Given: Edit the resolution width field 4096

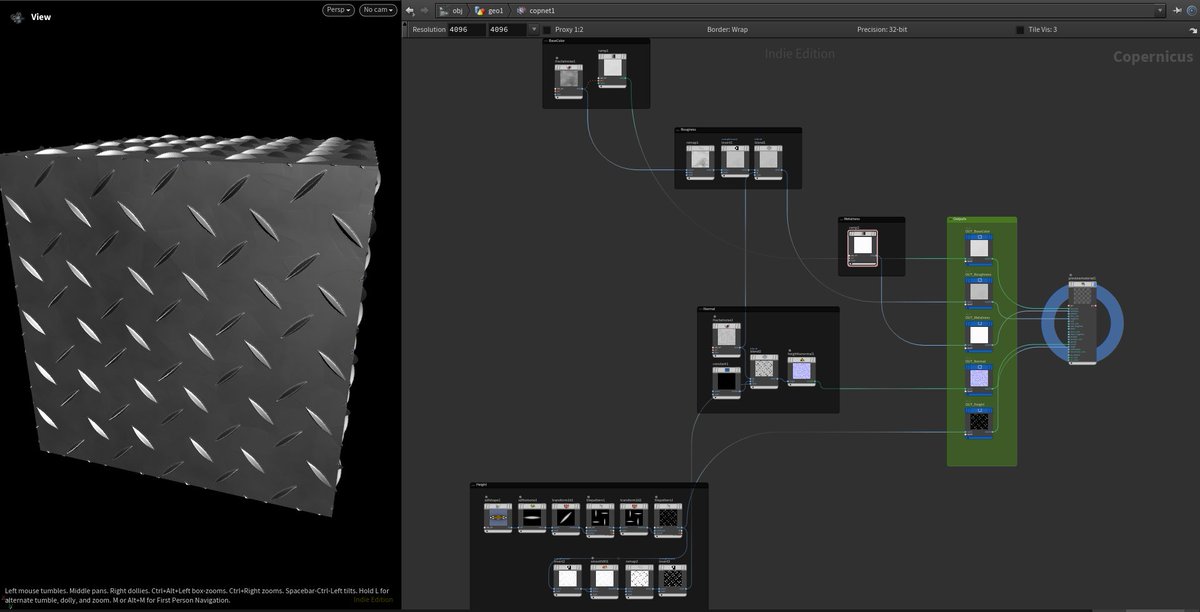Looking at the screenshot, I should (466, 30).
